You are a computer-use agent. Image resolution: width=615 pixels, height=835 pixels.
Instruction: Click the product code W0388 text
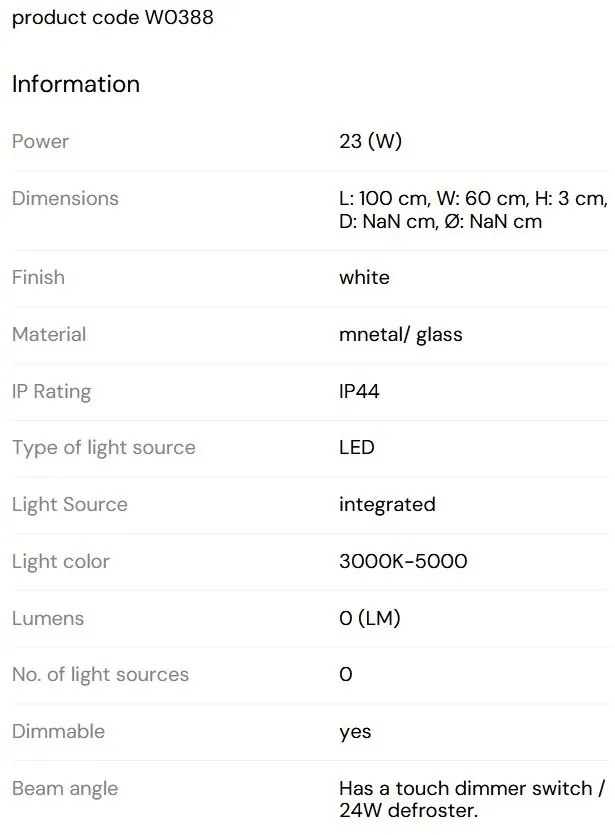112,18
